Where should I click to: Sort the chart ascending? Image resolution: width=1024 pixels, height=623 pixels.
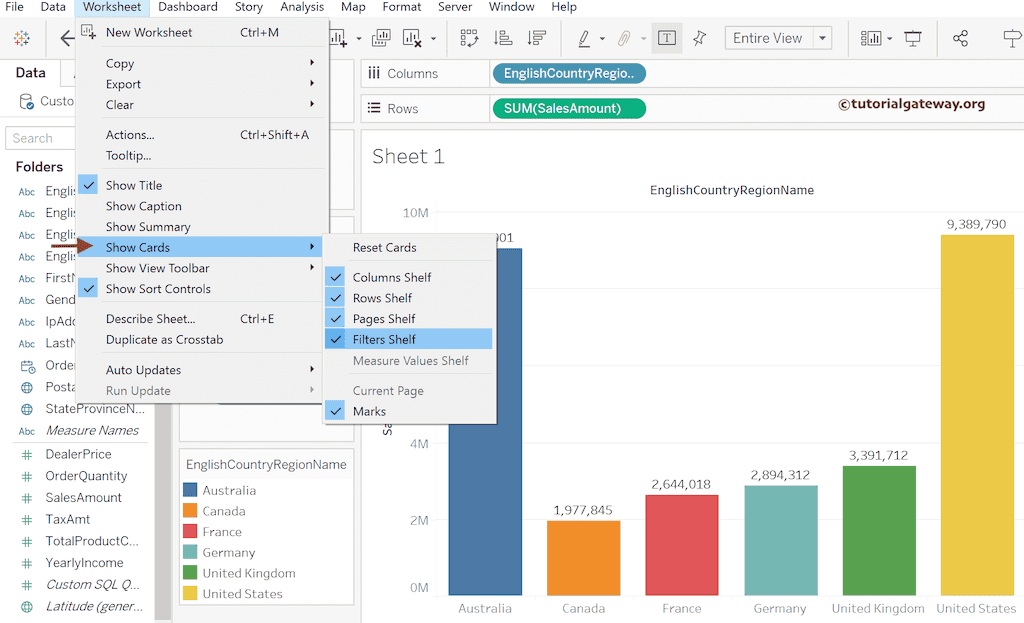click(502, 38)
